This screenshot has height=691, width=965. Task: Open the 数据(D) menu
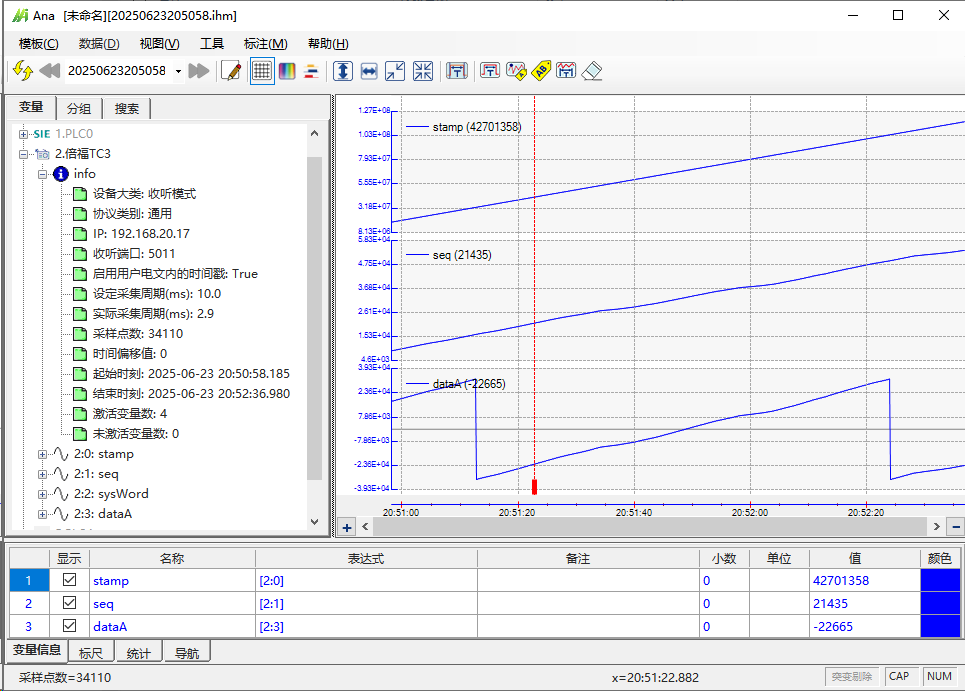click(x=99, y=44)
